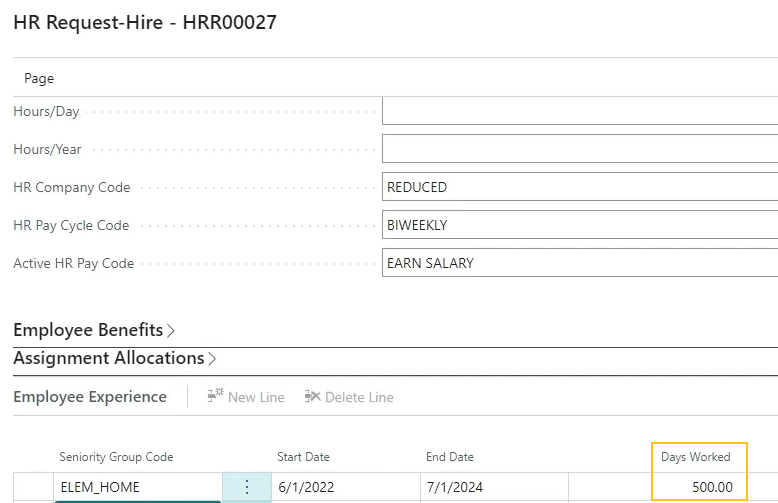This screenshot has height=503, width=778.
Task: Click the Start Date column header
Action: pos(303,457)
